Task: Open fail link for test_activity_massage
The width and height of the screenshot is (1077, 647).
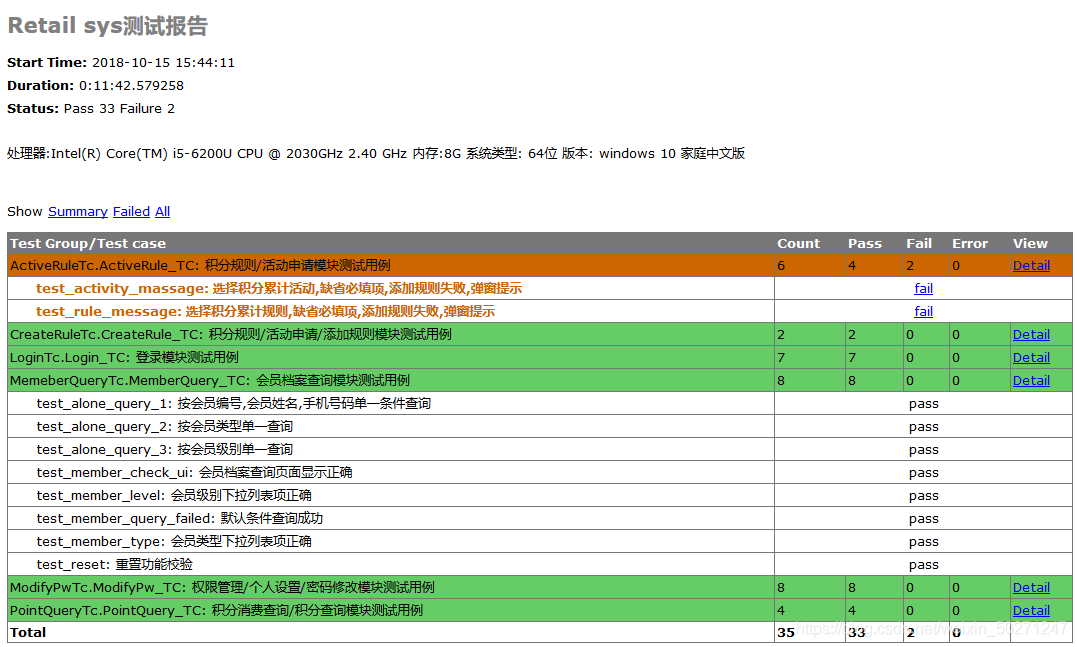Action: click(x=923, y=288)
